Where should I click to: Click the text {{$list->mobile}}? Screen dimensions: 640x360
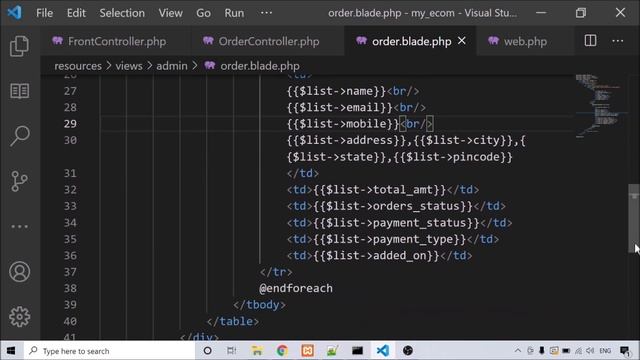coord(343,124)
